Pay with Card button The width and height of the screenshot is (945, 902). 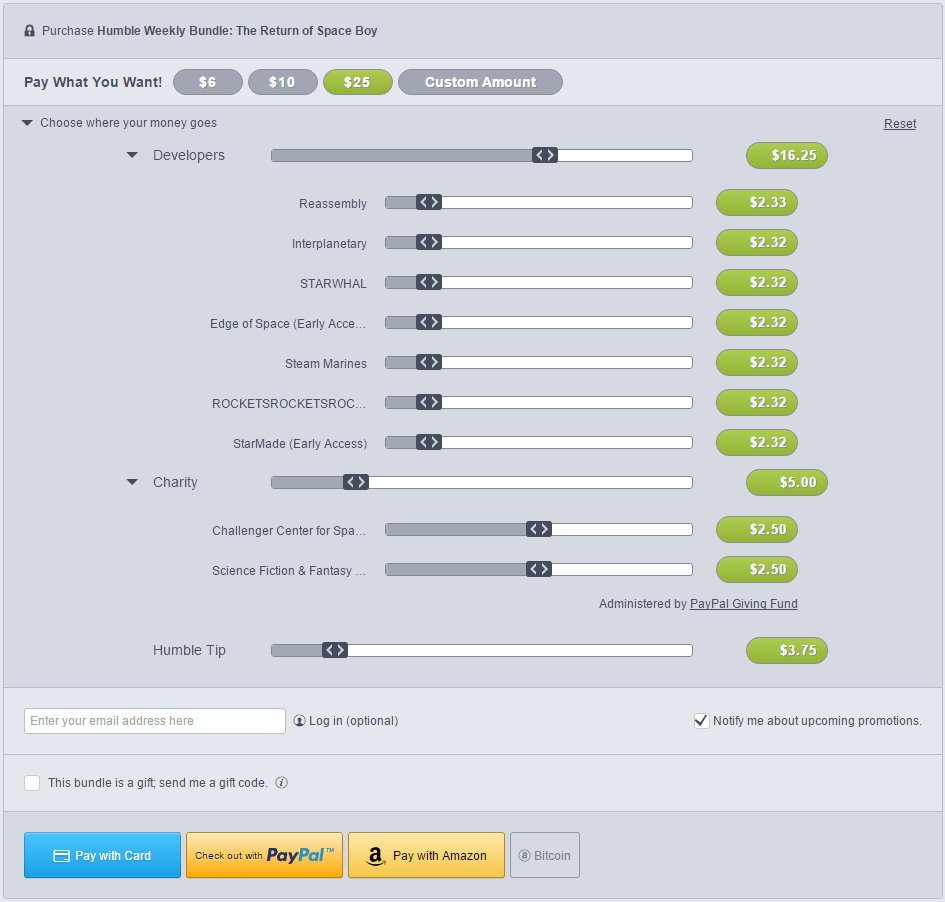pyautogui.click(x=102, y=856)
